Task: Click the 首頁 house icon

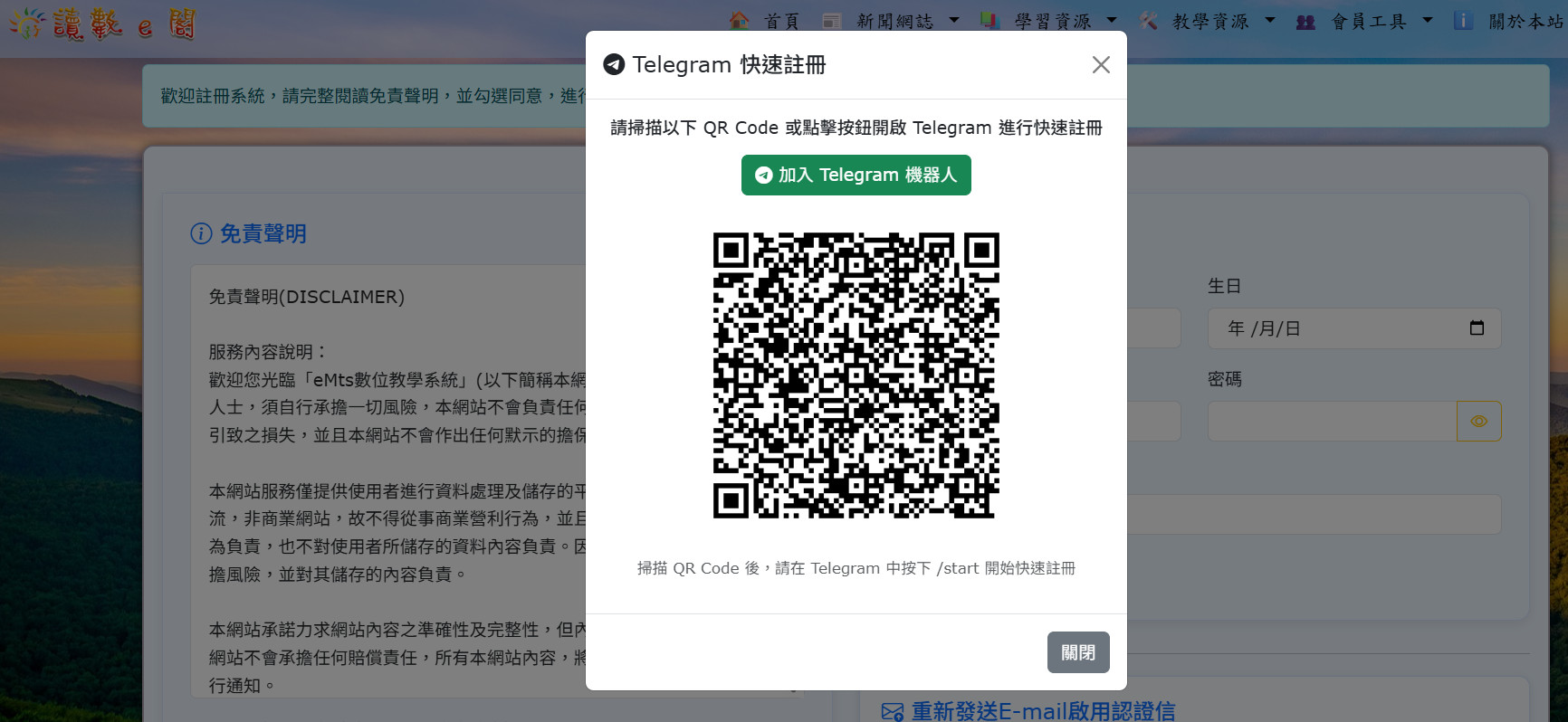Action: coord(740,21)
